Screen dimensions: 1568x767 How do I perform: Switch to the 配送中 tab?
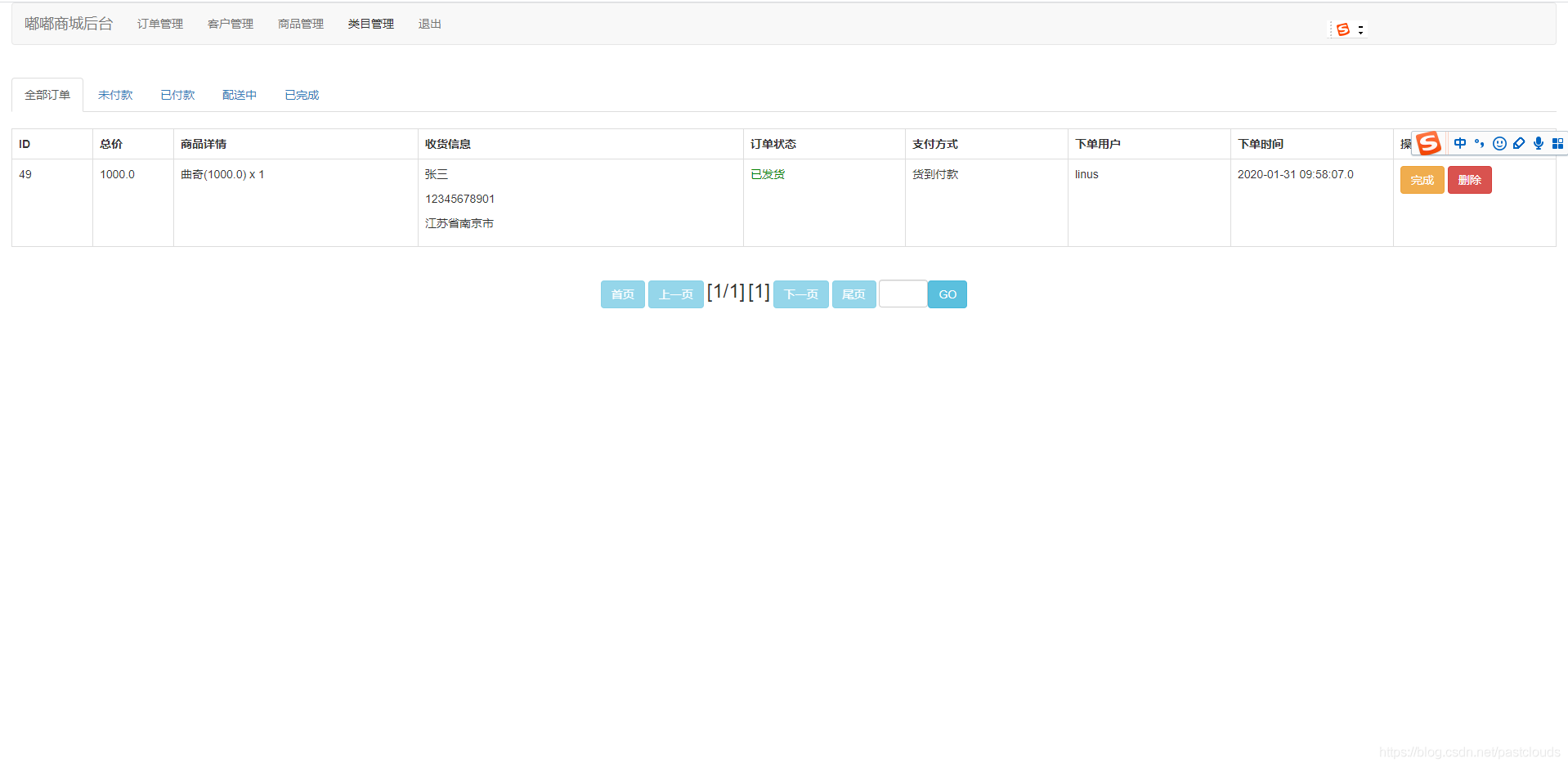click(x=240, y=95)
